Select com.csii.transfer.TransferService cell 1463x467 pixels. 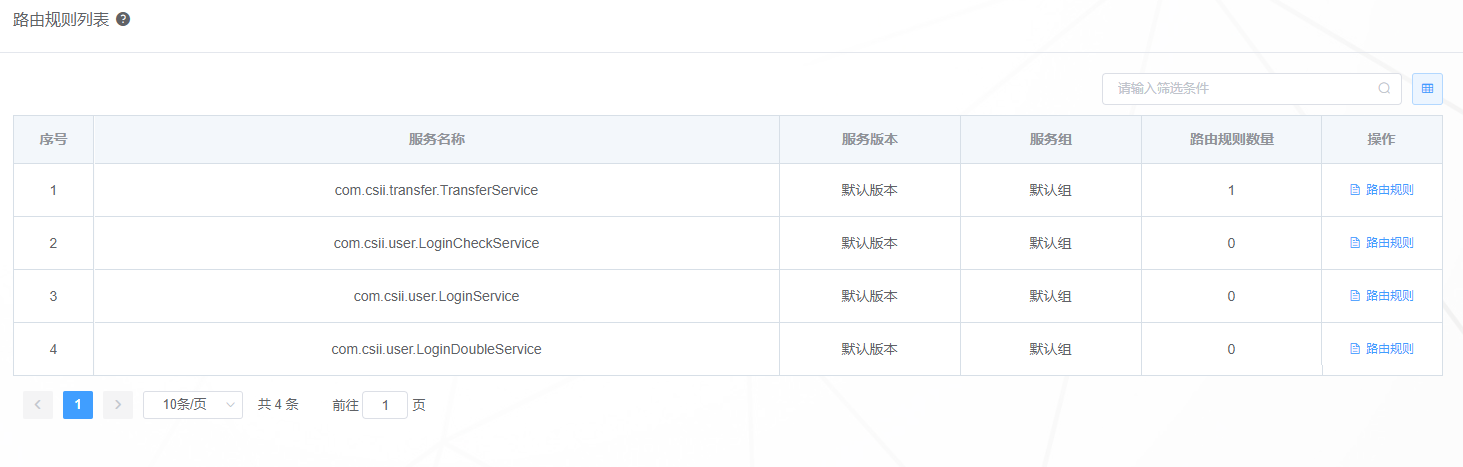pyautogui.click(x=437, y=190)
